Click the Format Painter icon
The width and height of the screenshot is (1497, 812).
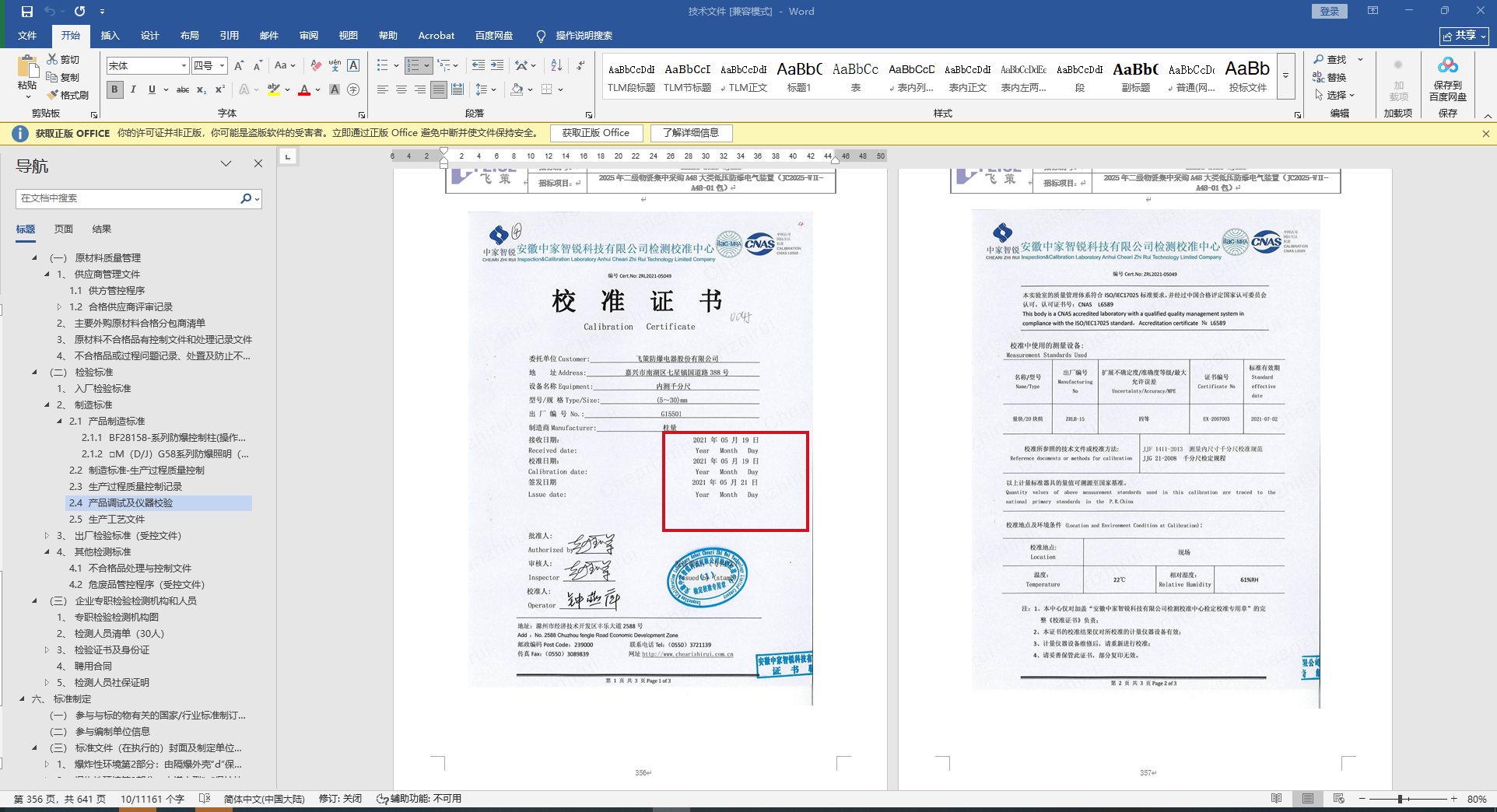tap(68, 95)
